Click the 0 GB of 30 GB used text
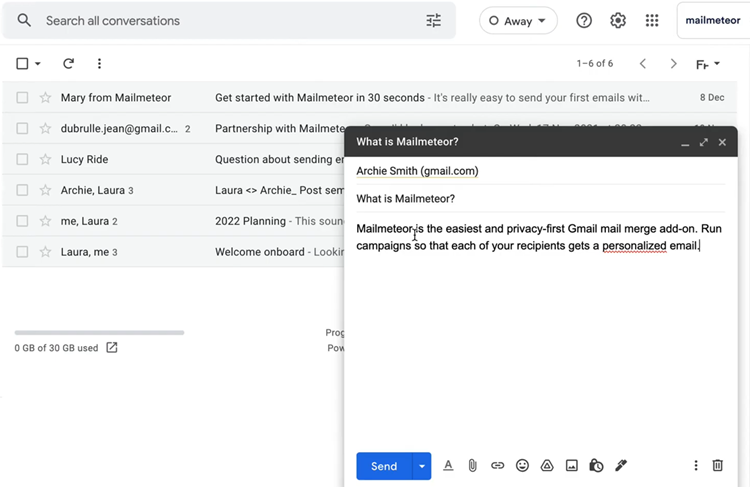Screen dimensions: 750x487 coord(56,348)
